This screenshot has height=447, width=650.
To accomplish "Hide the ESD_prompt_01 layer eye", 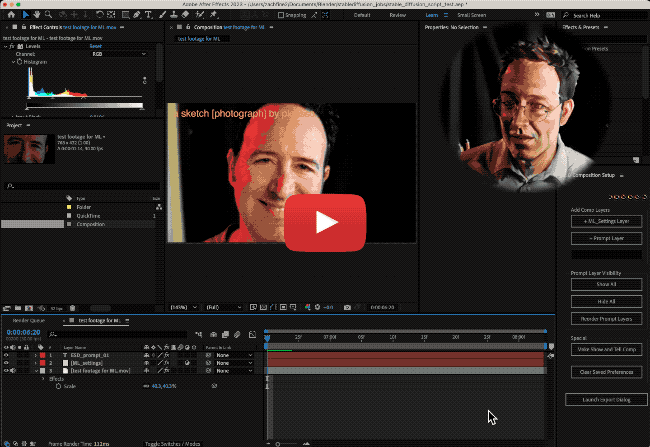I will (6, 355).
